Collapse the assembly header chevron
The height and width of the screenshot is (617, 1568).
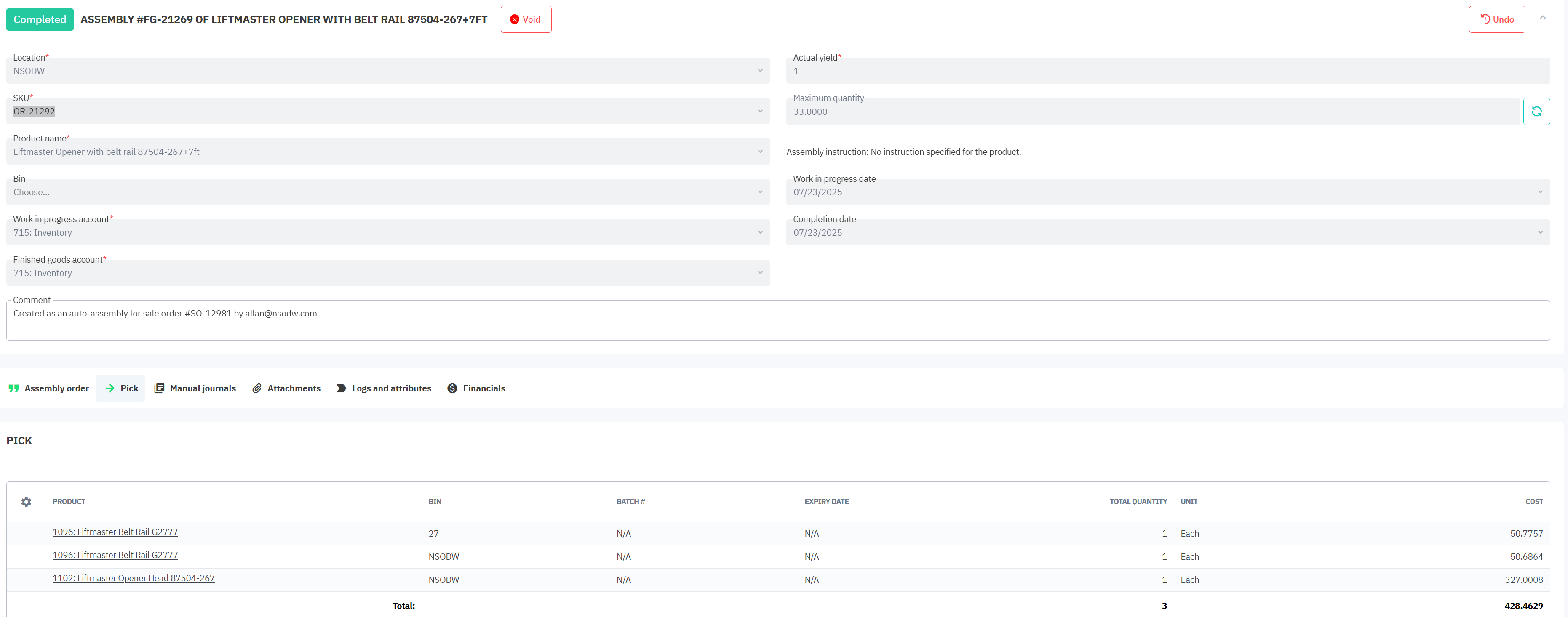[1542, 18]
